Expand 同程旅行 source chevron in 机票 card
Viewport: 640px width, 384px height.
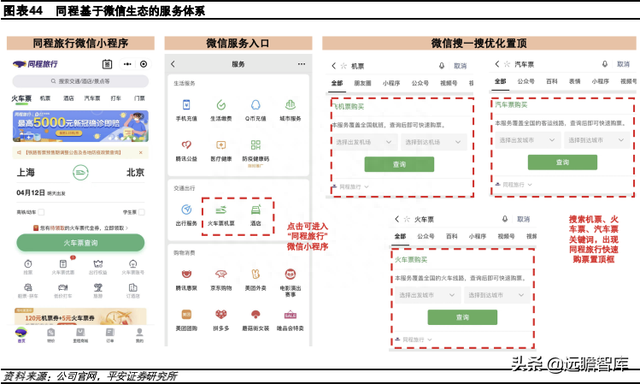coord(367,186)
